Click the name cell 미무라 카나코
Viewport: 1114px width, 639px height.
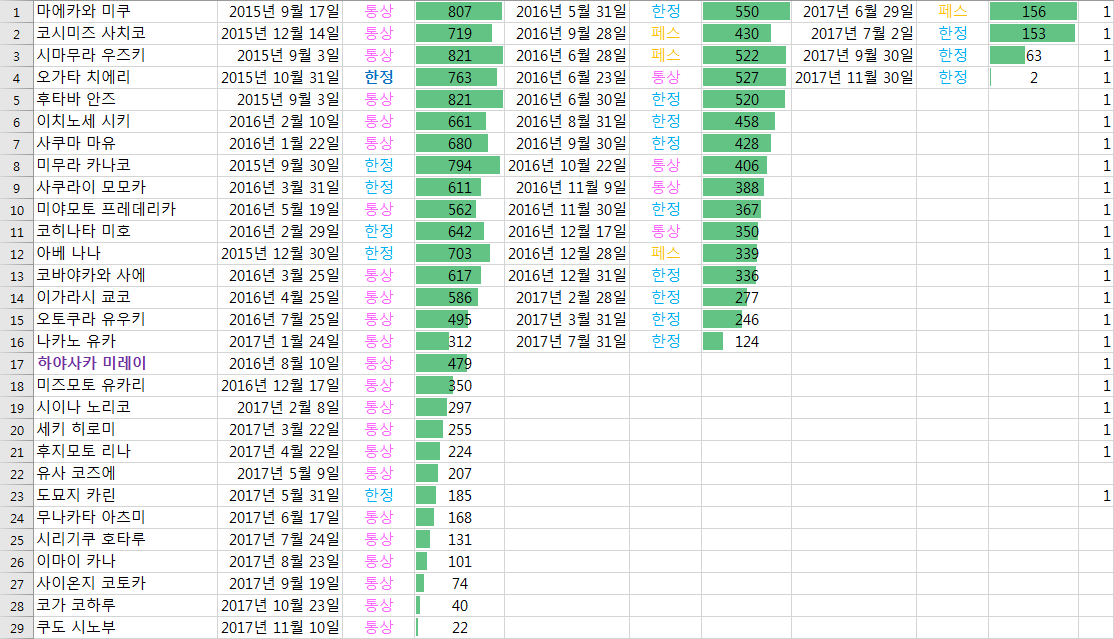(125, 166)
